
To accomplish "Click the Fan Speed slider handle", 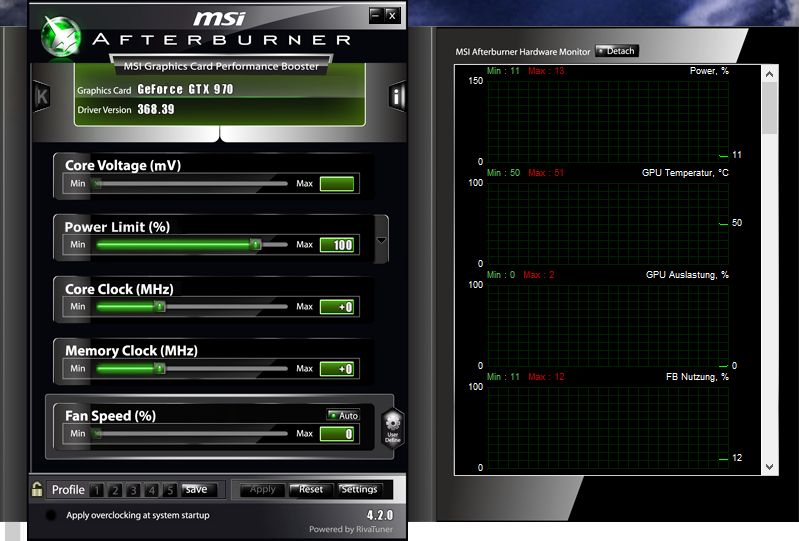I will 96,434.
